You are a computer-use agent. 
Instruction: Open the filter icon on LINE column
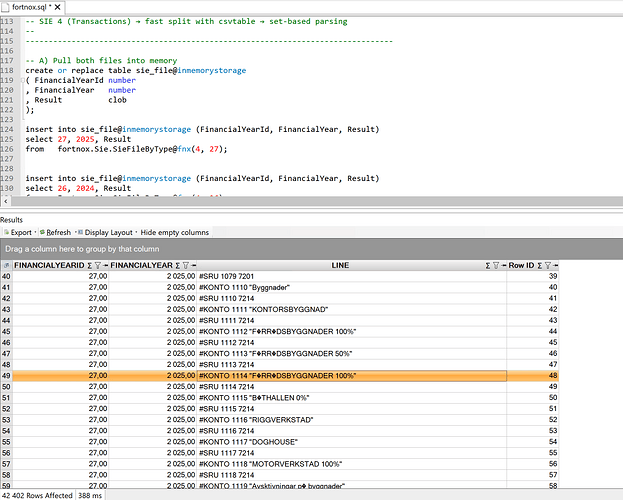click(x=496, y=265)
